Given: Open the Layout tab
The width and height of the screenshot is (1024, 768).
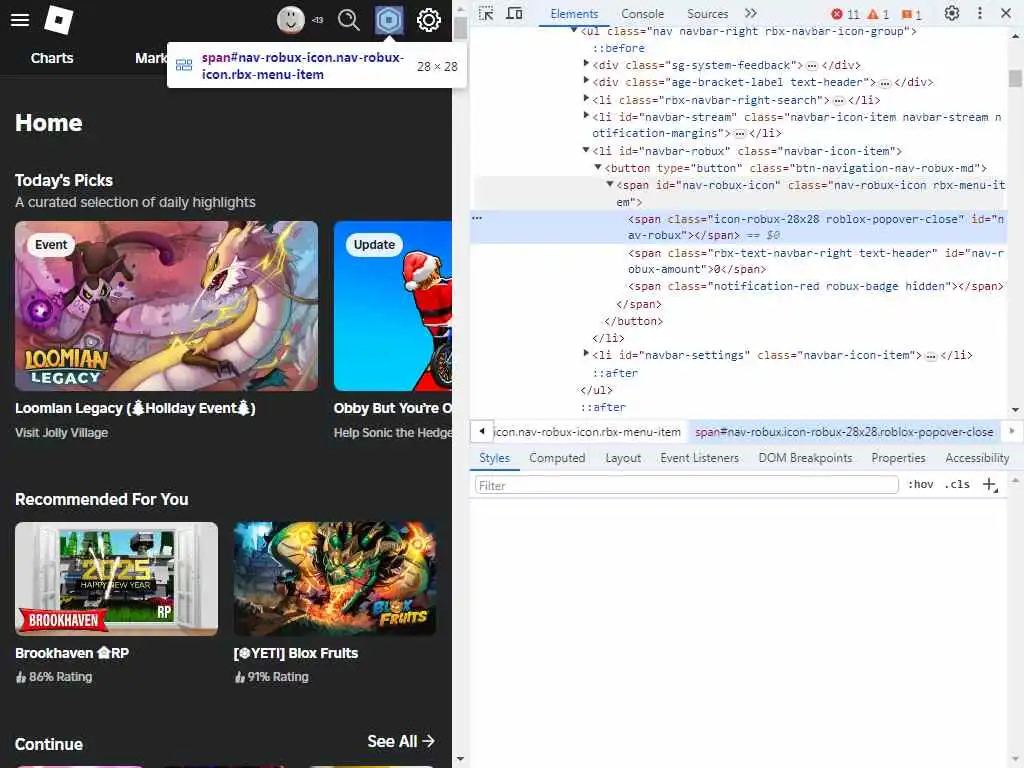Looking at the screenshot, I should (623, 458).
